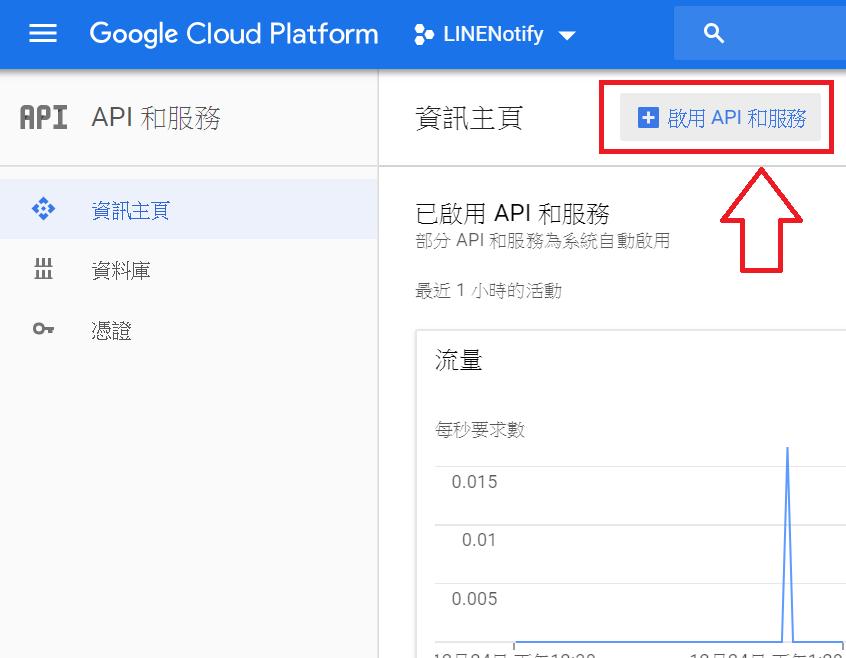The height and width of the screenshot is (658, 846).
Task: Click the 0.01 axis value
Action: 479,540
